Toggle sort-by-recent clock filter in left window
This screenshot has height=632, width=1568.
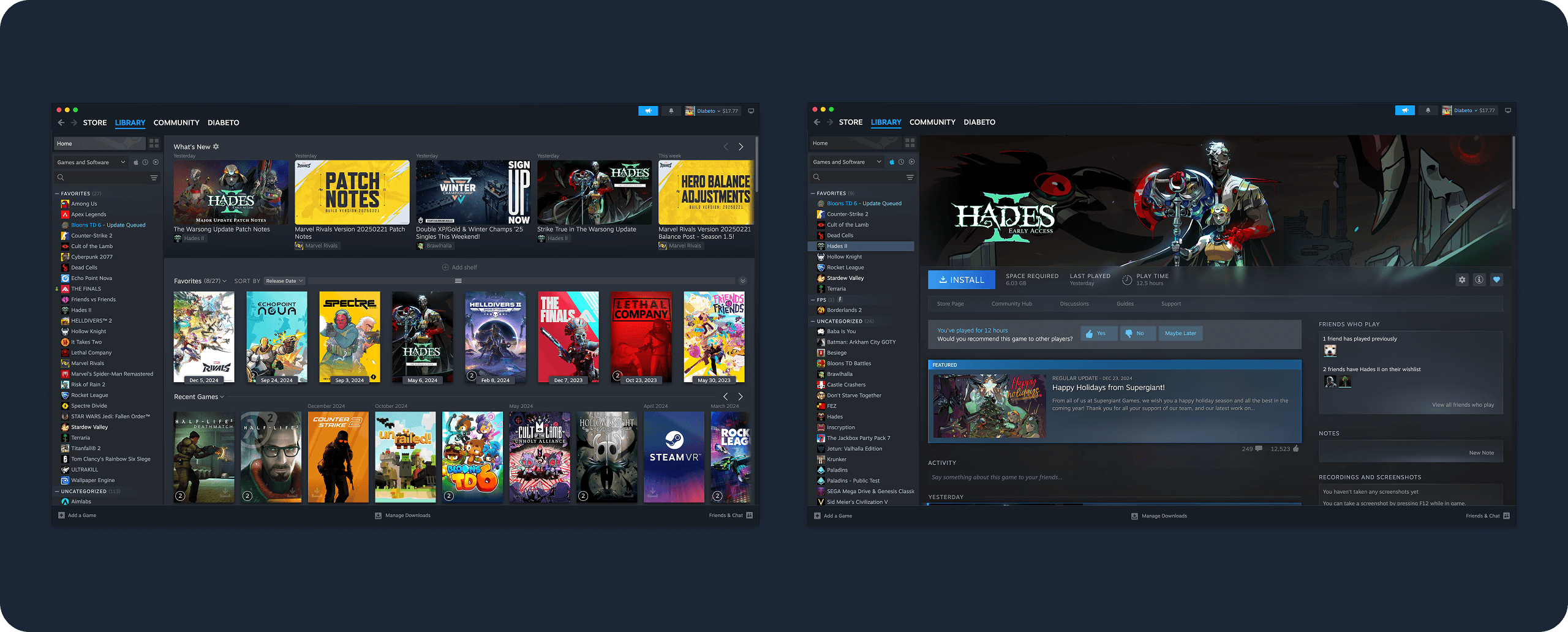click(x=145, y=162)
